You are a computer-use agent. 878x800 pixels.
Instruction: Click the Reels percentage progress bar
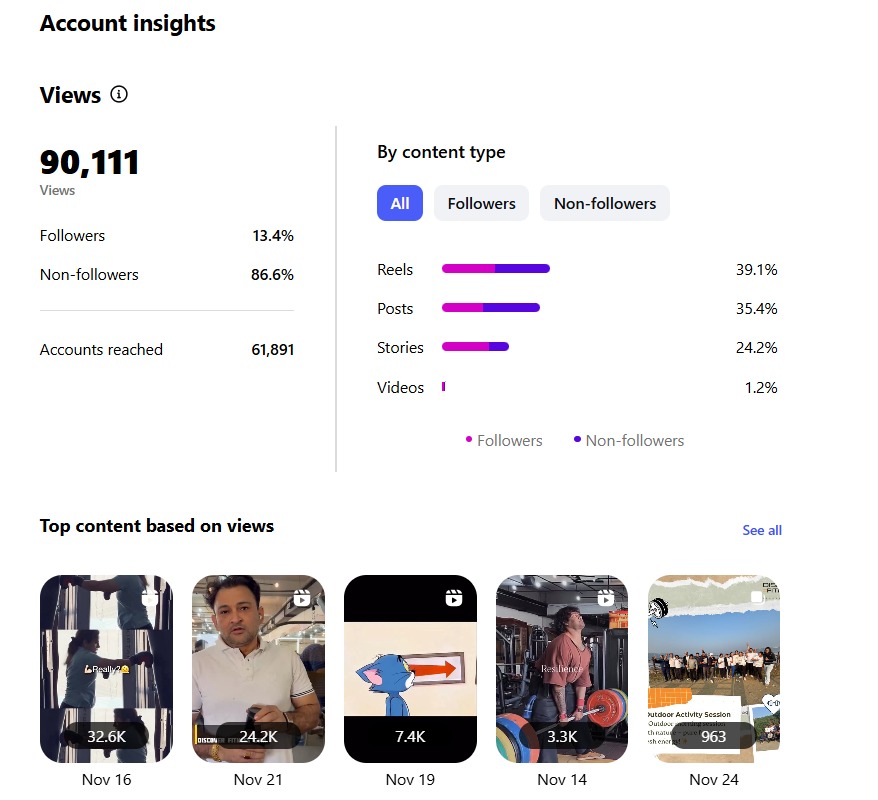[x=495, y=268]
